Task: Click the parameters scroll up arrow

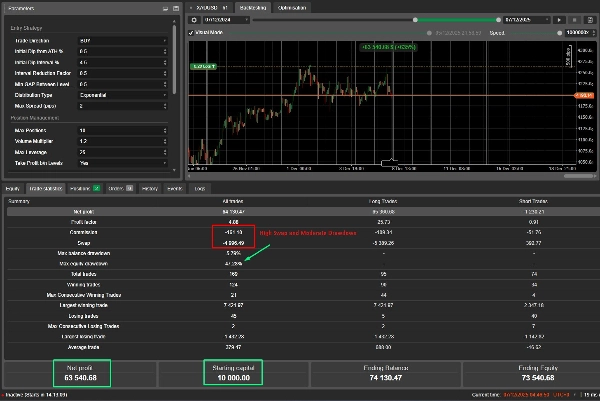Action: (174, 21)
